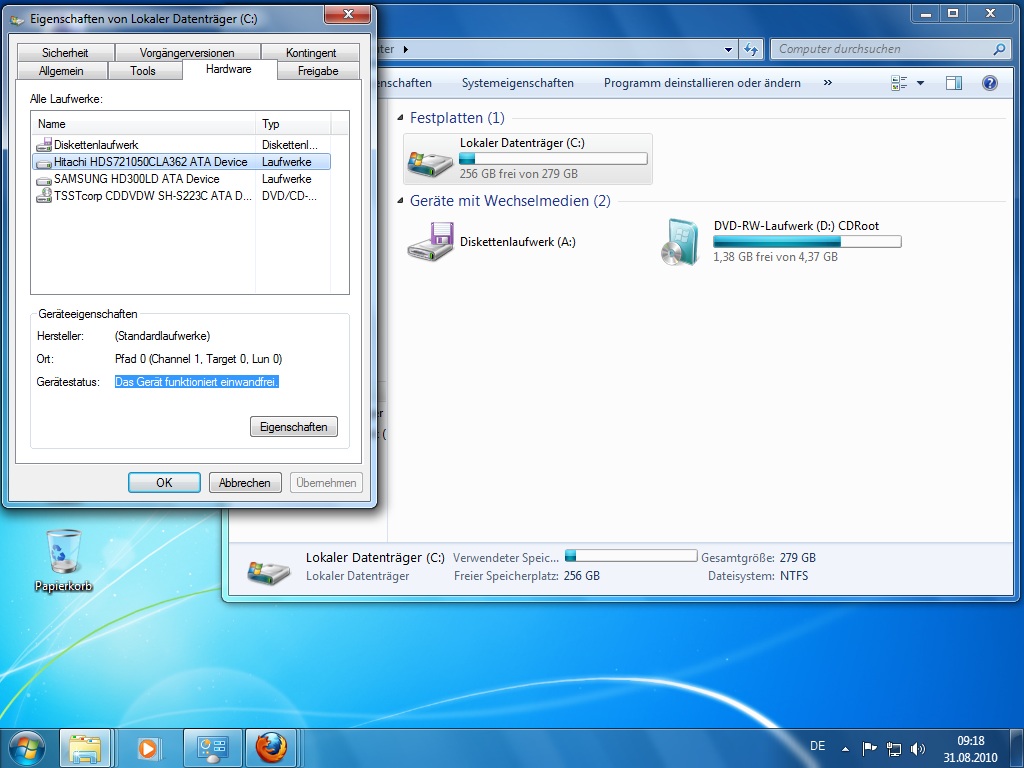
Task: Toggle the preview pane button
Action: (x=954, y=83)
